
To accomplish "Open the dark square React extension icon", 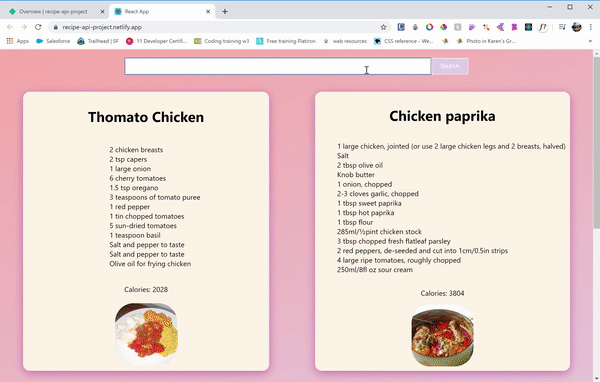I will click(x=528, y=27).
